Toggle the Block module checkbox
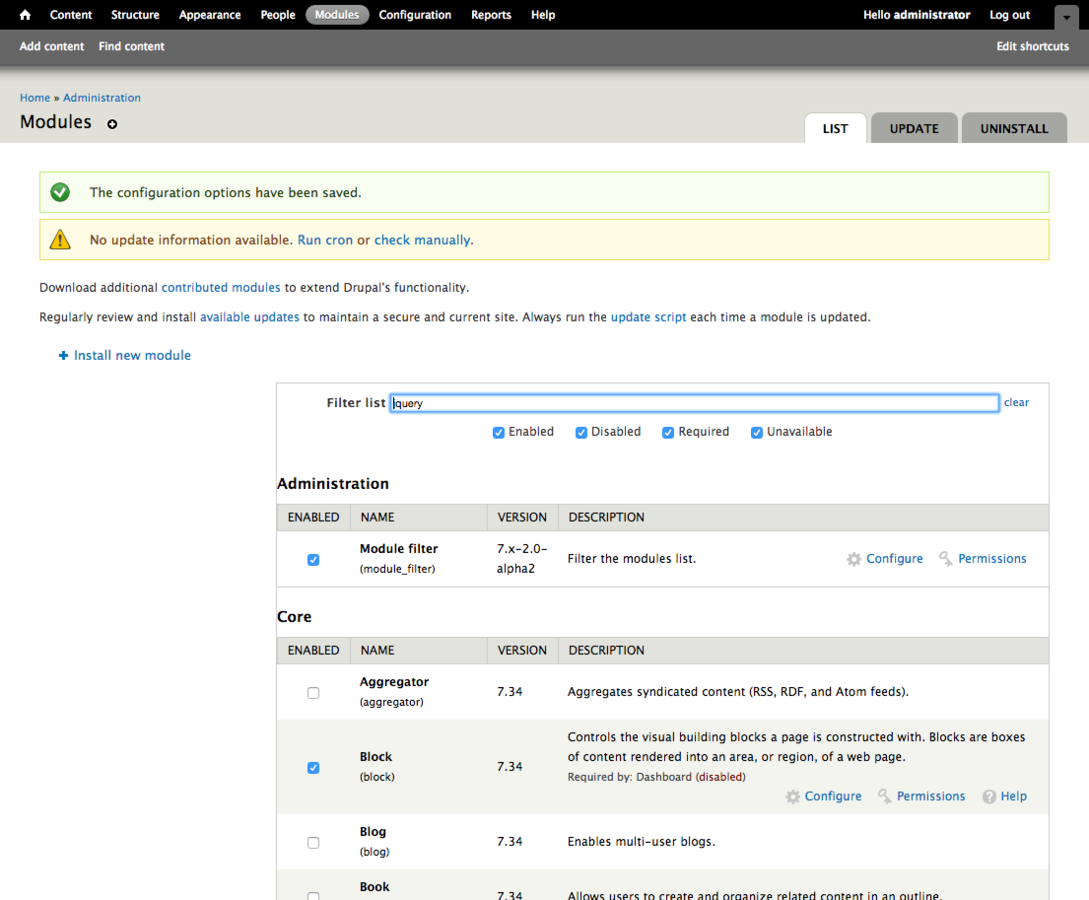The width and height of the screenshot is (1089, 900). [313, 768]
